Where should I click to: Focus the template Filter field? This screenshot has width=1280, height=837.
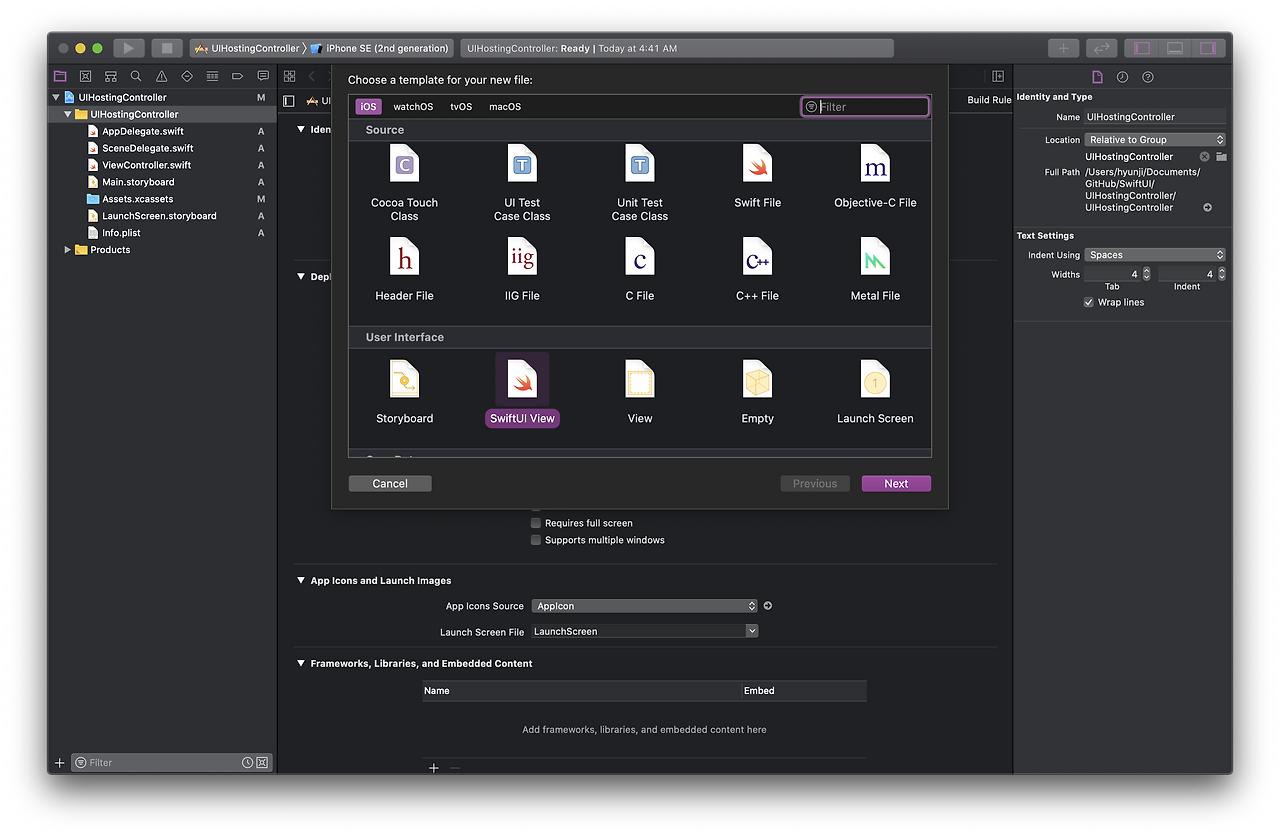coord(865,106)
